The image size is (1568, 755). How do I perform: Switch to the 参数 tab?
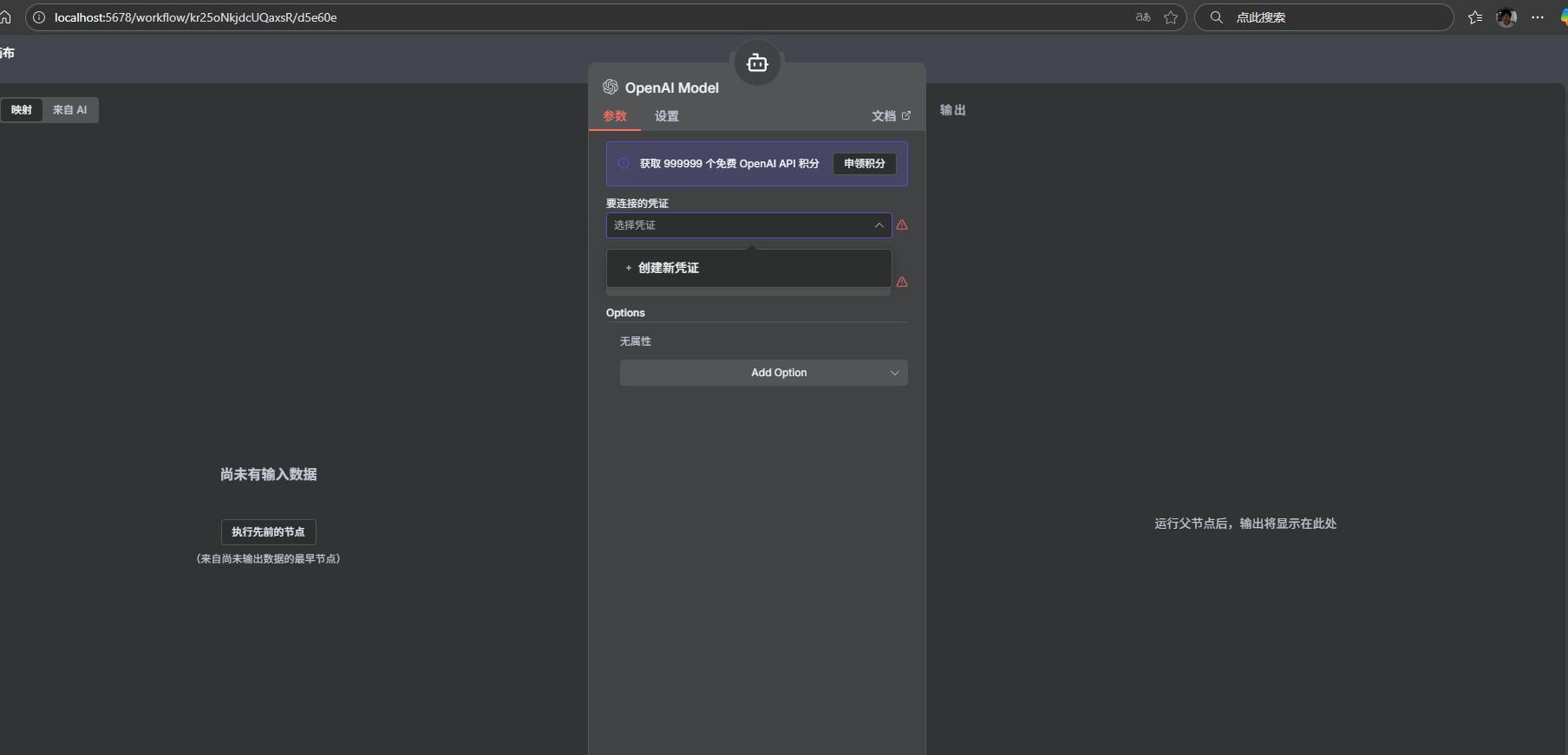tap(615, 116)
